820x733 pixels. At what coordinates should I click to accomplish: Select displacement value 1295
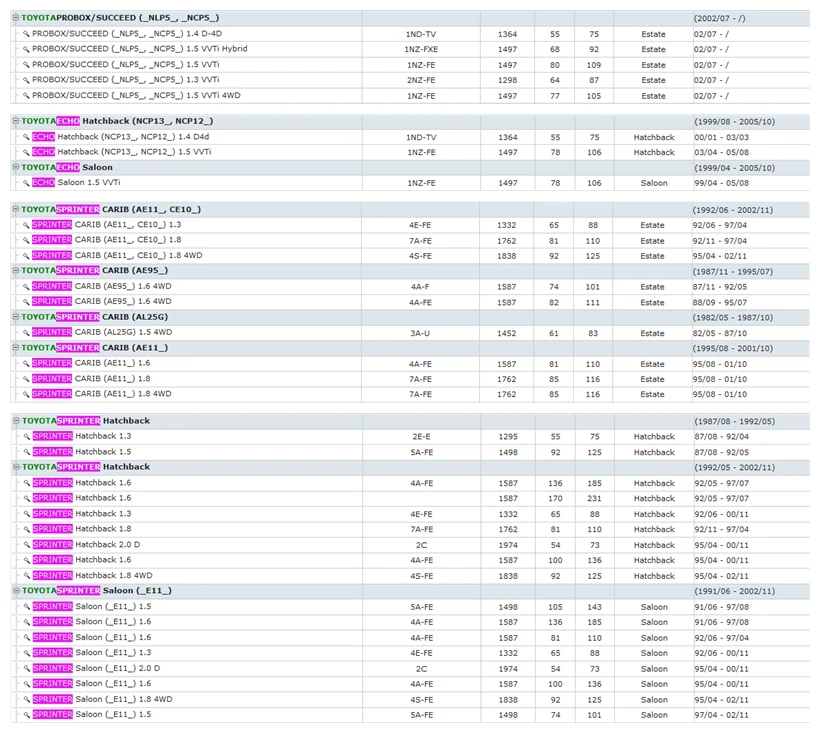pos(508,437)
